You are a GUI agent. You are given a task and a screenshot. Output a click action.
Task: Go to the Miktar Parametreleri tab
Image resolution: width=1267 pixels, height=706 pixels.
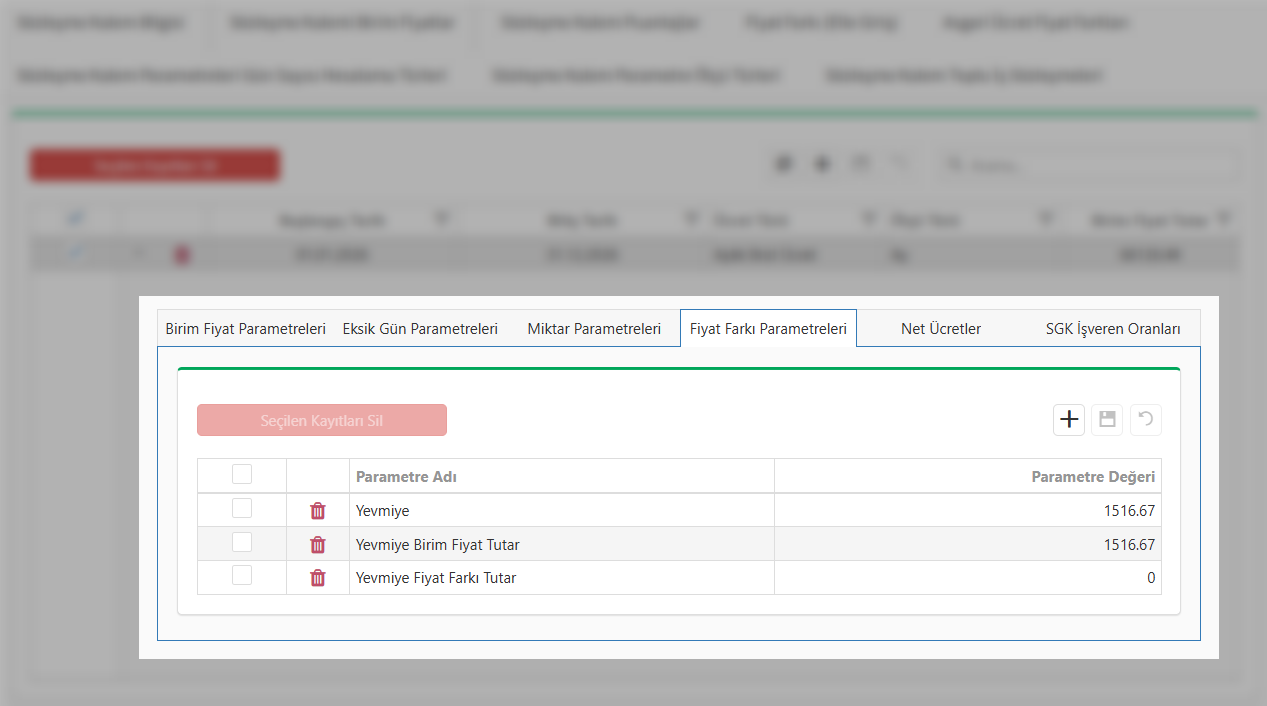coord(594,329)
